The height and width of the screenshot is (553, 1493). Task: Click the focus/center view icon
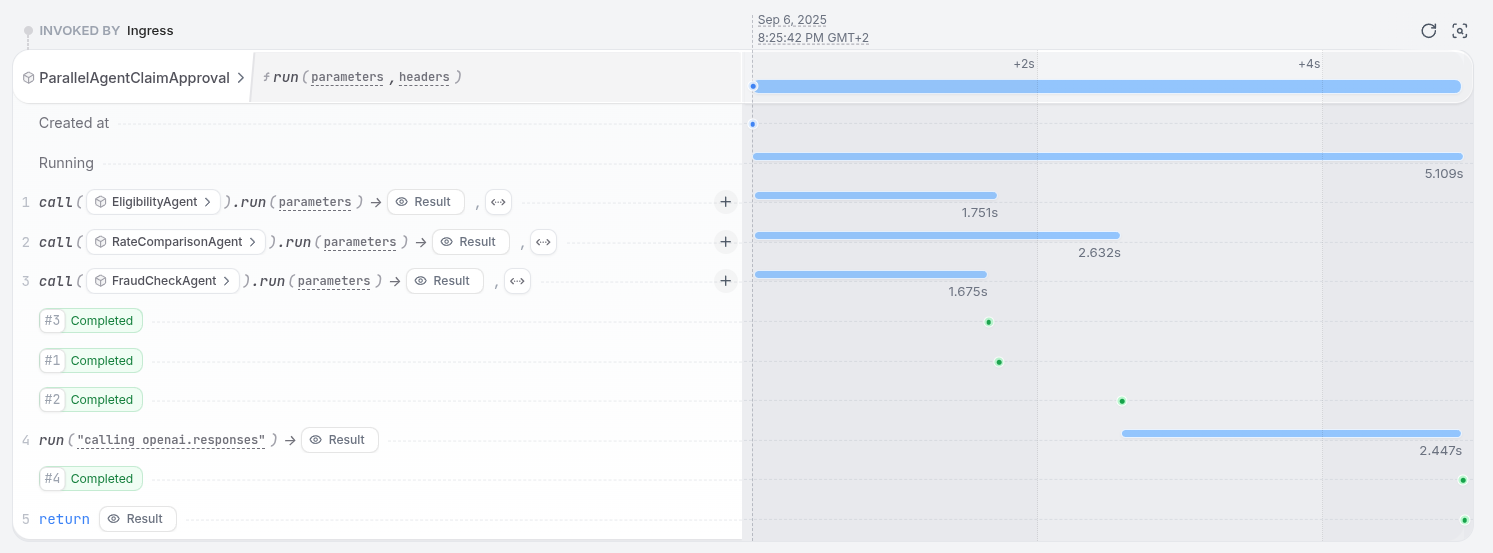point(1460,31)
